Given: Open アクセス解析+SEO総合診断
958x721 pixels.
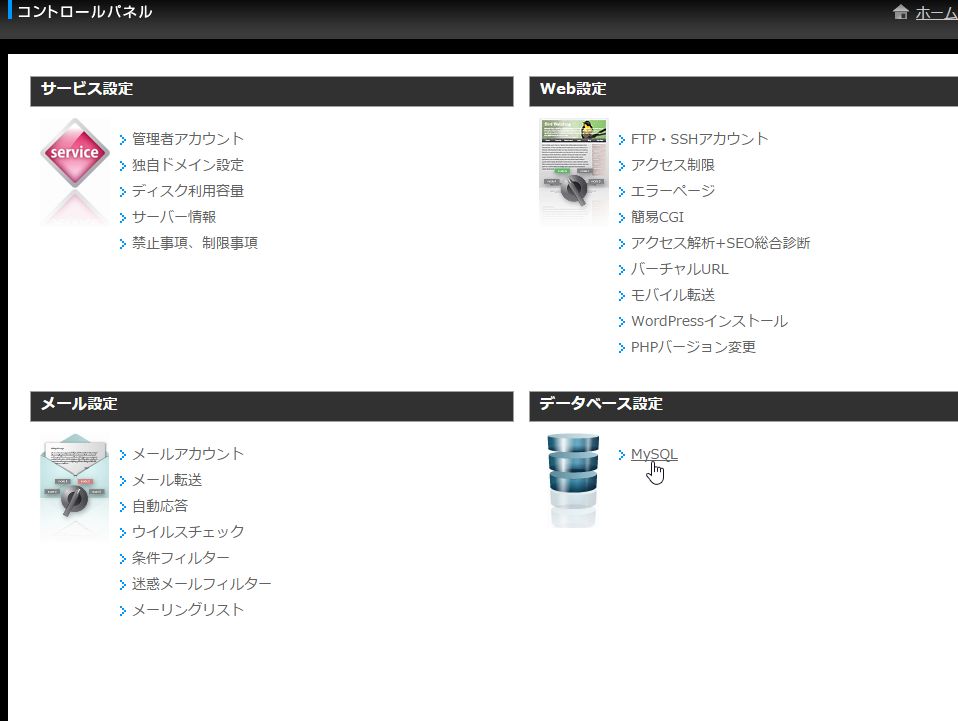Looking at the screenshot, I should click(x=720, y=243).
